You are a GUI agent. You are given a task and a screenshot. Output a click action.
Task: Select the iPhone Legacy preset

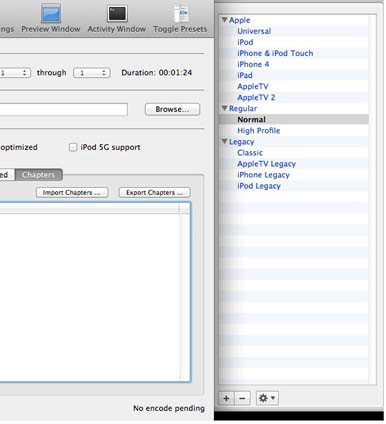pyautogui.click(x=263, y=175)
